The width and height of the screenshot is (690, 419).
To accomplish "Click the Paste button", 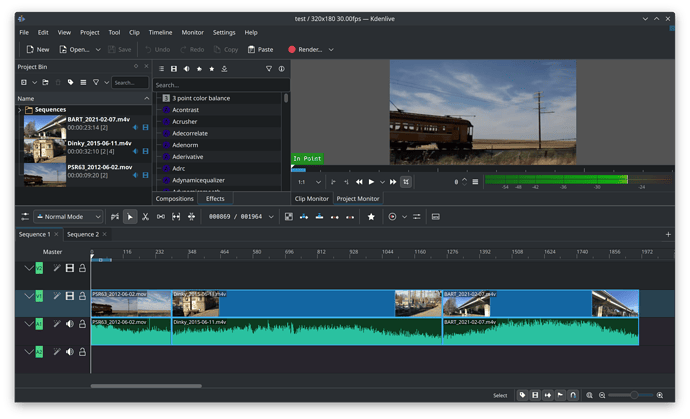I will pyautogui.click(x=260, y=50).
